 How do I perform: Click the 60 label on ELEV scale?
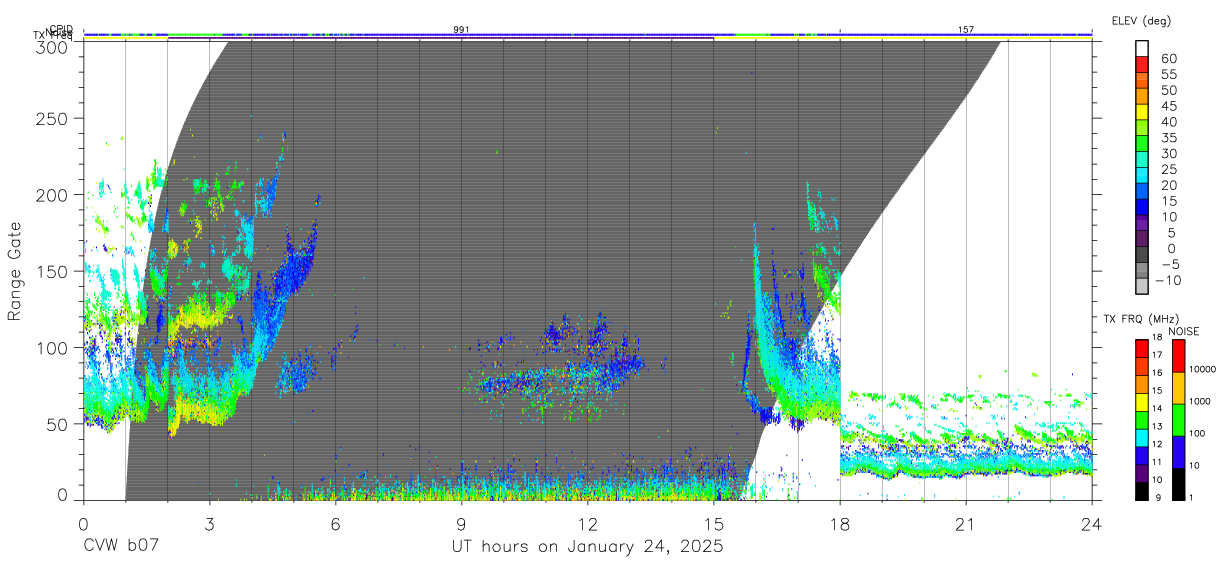click(1168, 58)
